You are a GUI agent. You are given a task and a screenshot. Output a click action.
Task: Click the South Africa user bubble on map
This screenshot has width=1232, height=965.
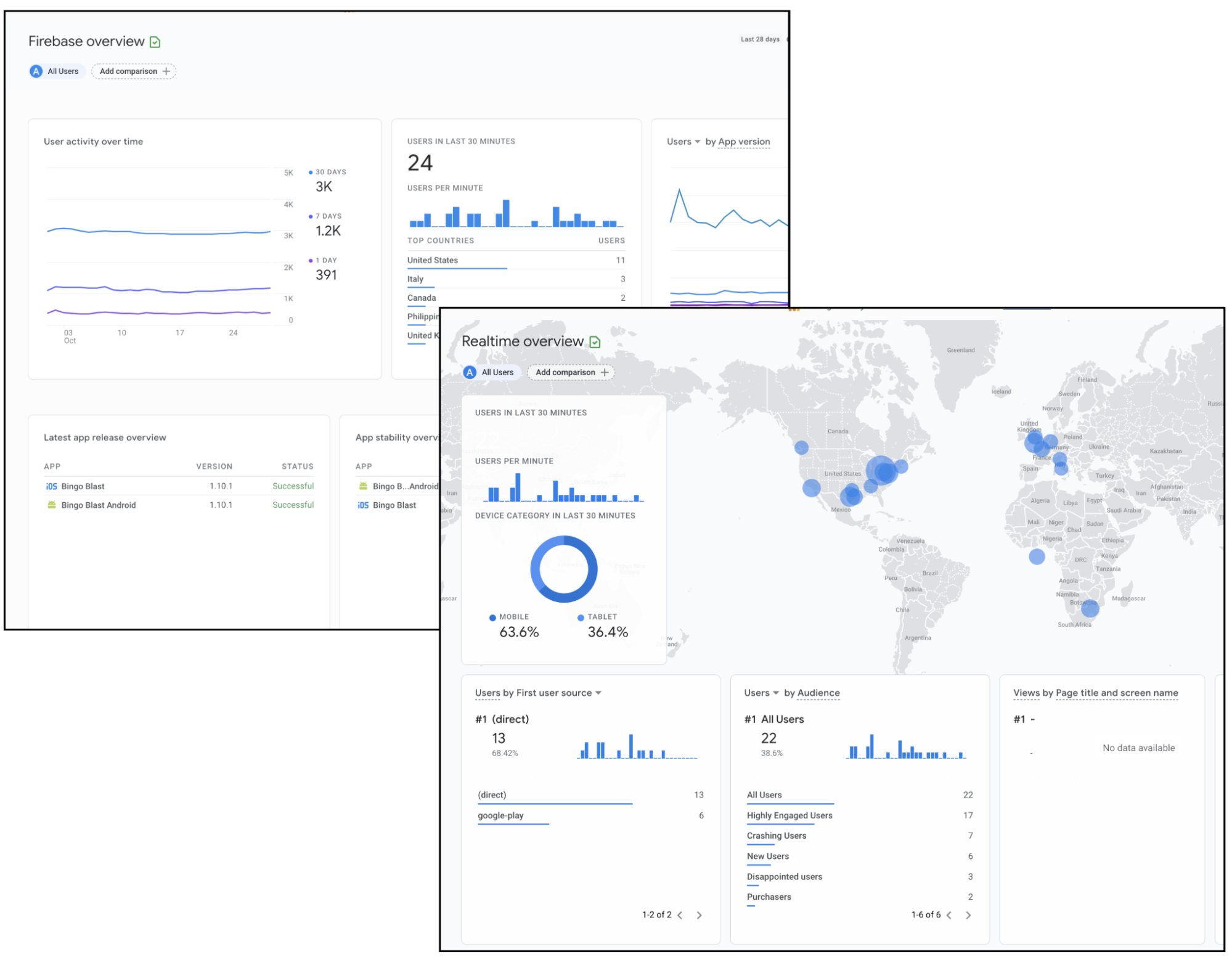click(x=1090, y=609)
